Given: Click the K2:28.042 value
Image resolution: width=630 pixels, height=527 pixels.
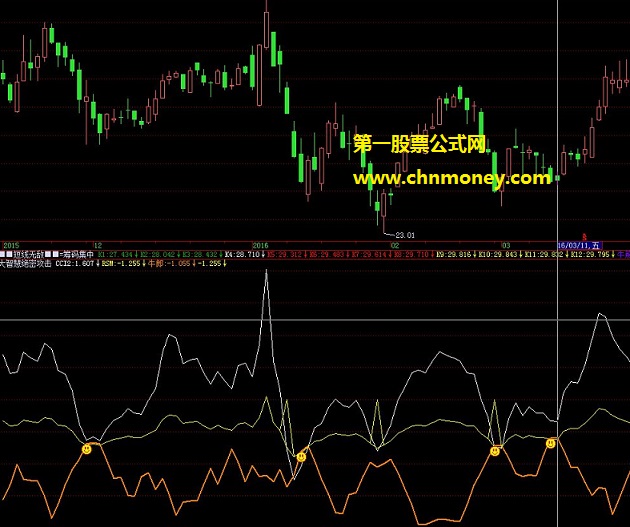Looking at the screenshot, I should click(x=160, y=254).
